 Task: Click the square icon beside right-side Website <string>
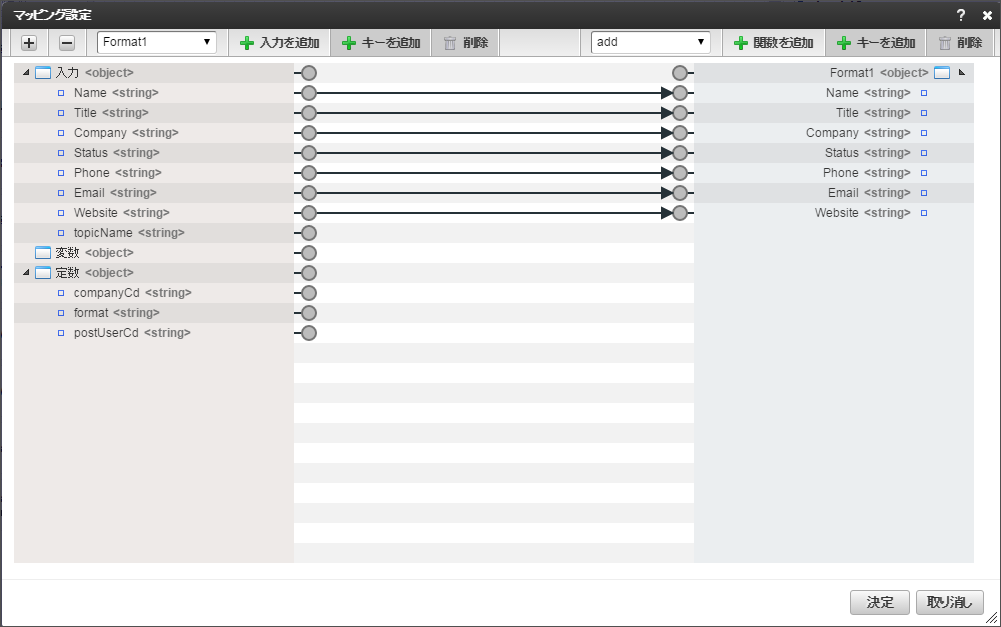[922, 212]
